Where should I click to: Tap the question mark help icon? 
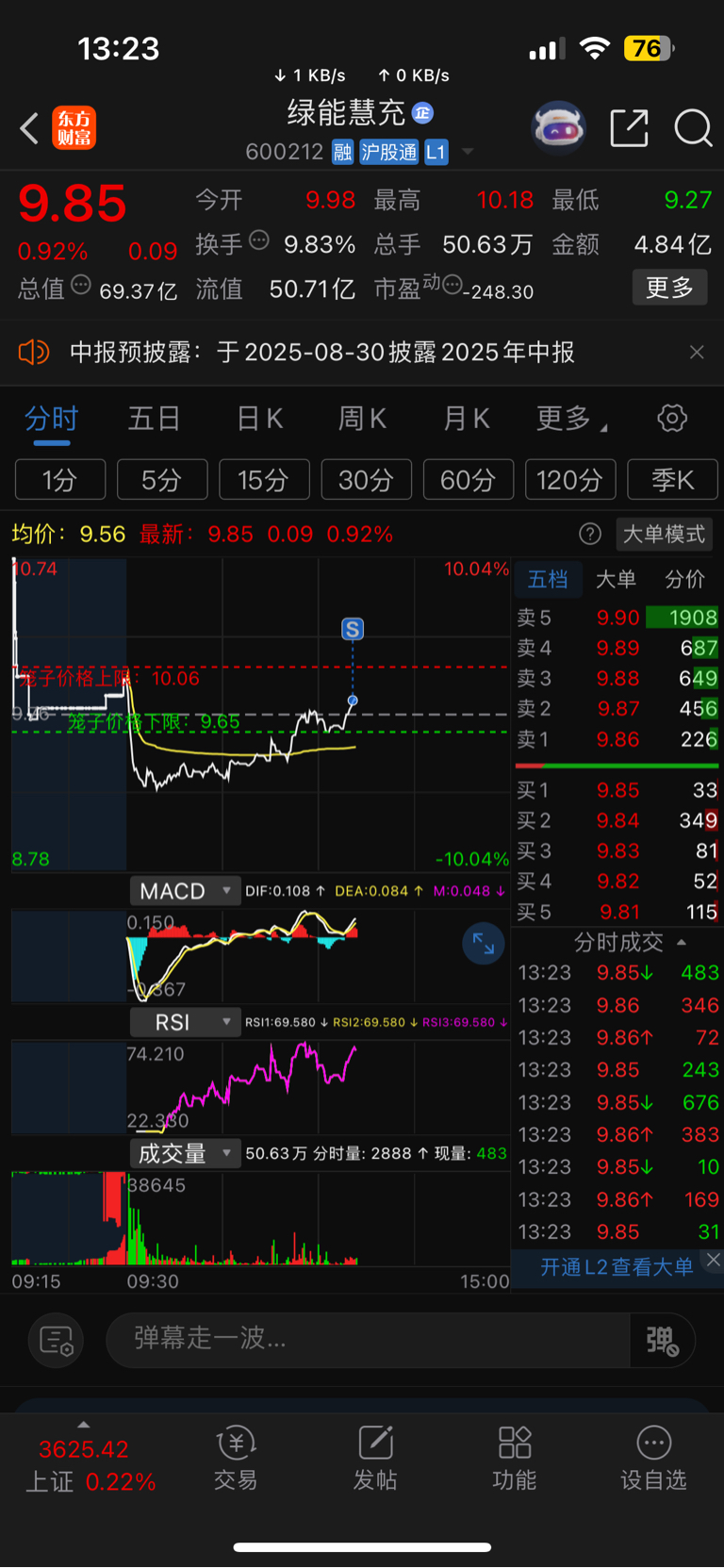(x=590, y=535)
